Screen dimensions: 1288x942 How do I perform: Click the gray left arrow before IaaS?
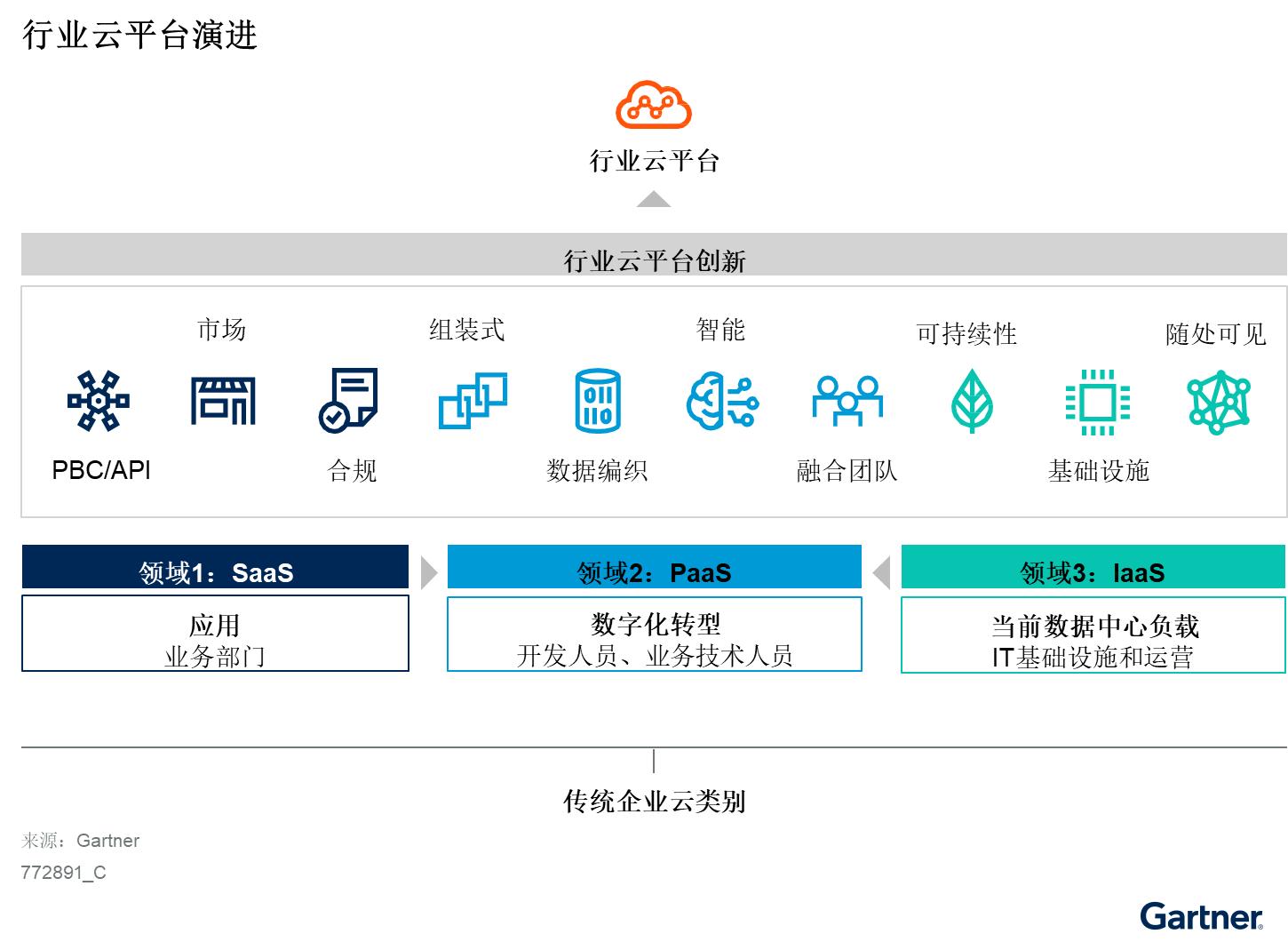click(881, 573)
